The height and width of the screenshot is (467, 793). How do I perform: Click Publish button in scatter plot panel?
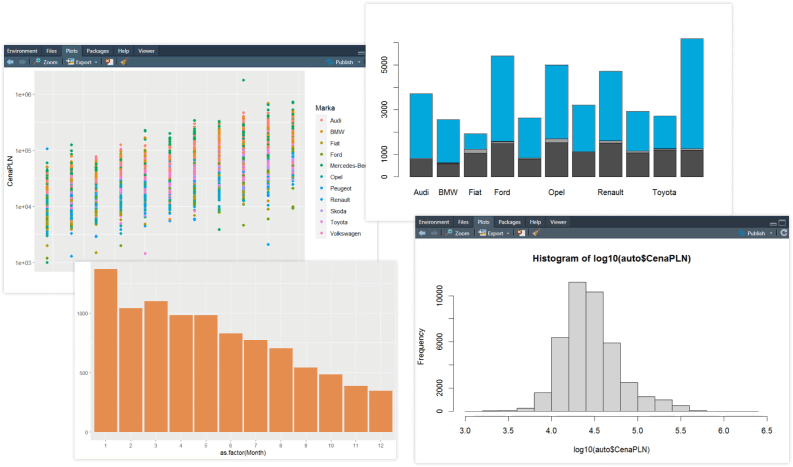(345, 61)
